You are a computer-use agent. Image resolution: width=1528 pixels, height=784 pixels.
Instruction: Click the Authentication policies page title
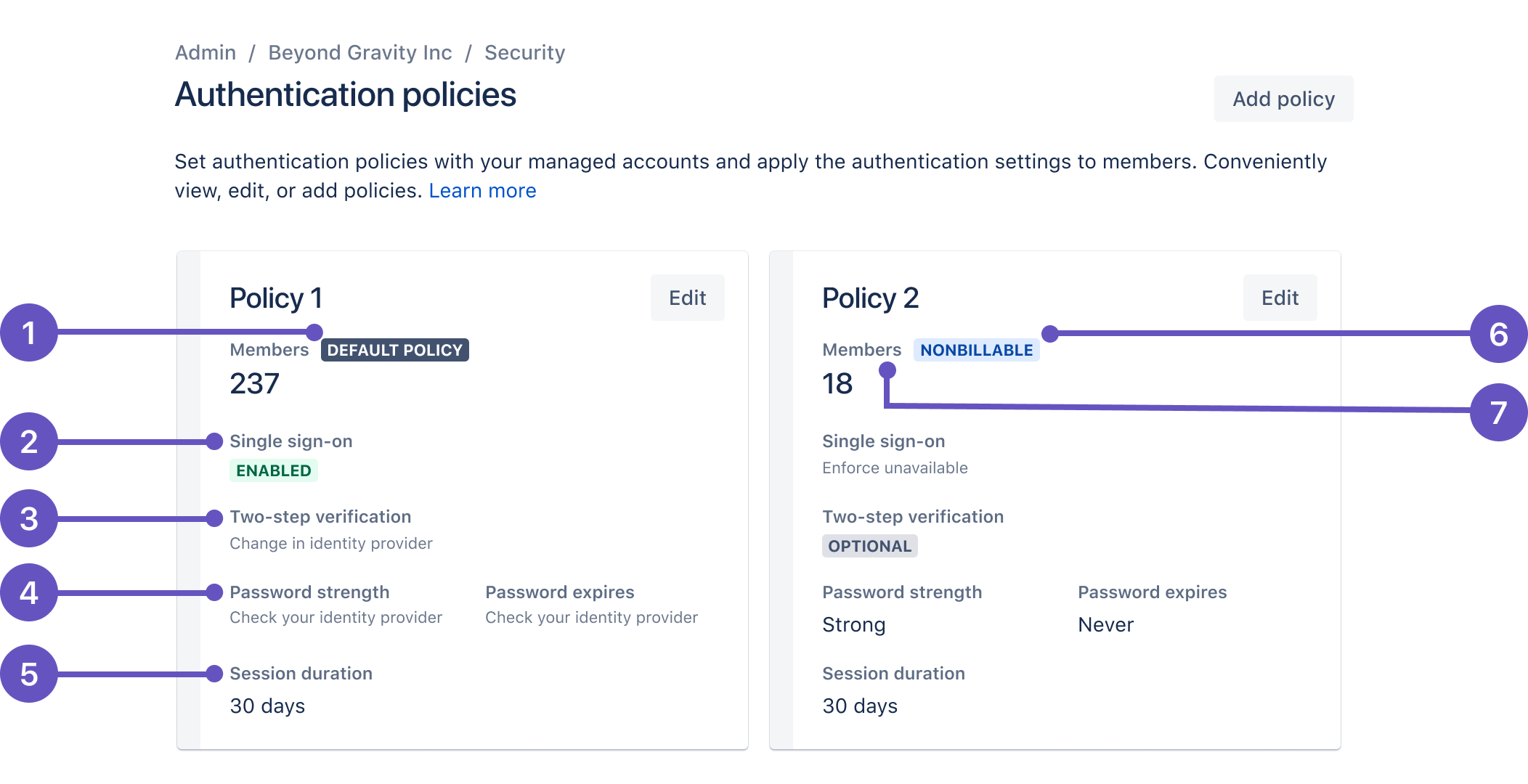point(345,94)
